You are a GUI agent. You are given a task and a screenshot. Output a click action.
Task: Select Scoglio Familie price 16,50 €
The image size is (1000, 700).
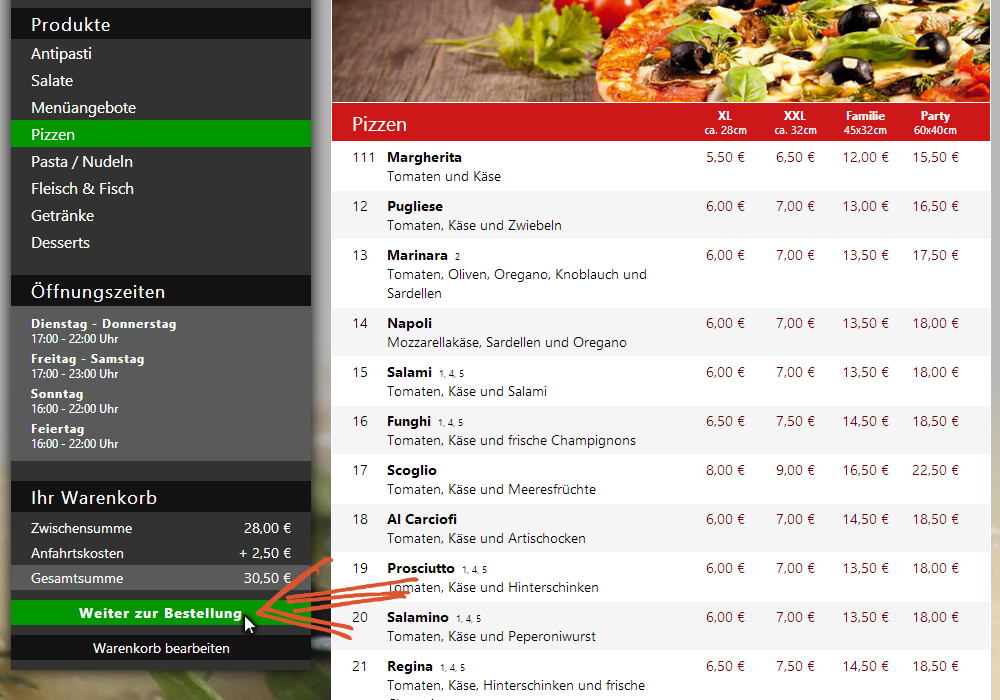[x=865, y=471]
